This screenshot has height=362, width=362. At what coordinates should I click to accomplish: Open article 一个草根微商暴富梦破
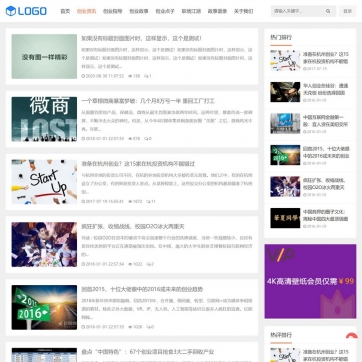pyautogui.click(x=148, y=101)
